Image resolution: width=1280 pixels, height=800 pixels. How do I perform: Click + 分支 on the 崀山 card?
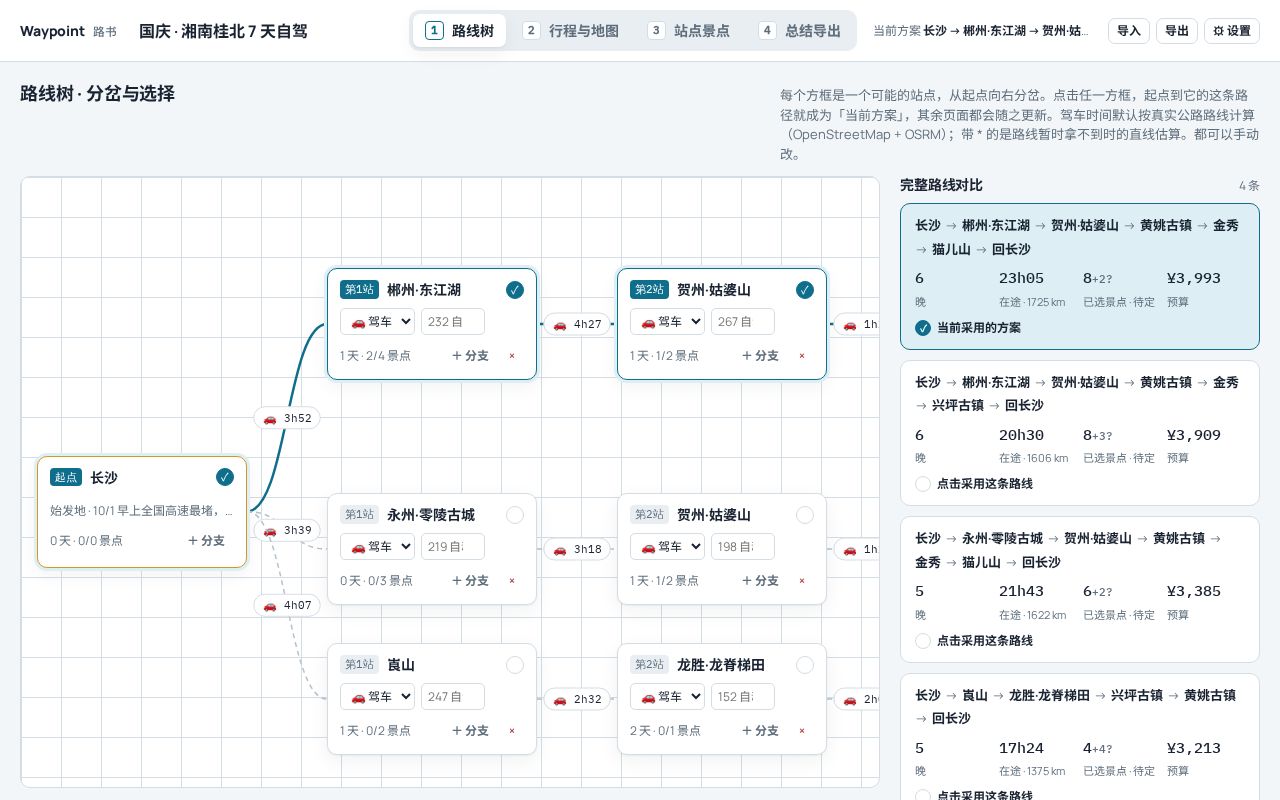[470, 731]
